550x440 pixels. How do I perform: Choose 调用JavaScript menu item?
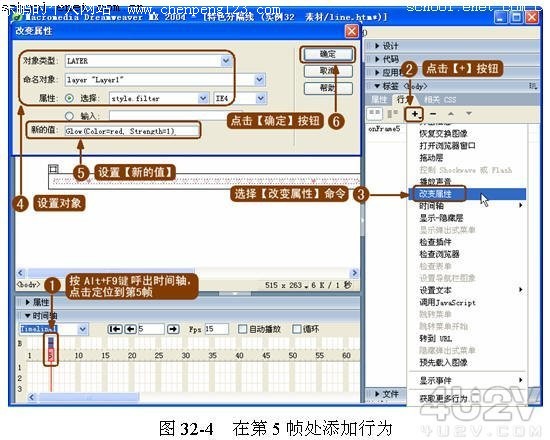(448, 302)
